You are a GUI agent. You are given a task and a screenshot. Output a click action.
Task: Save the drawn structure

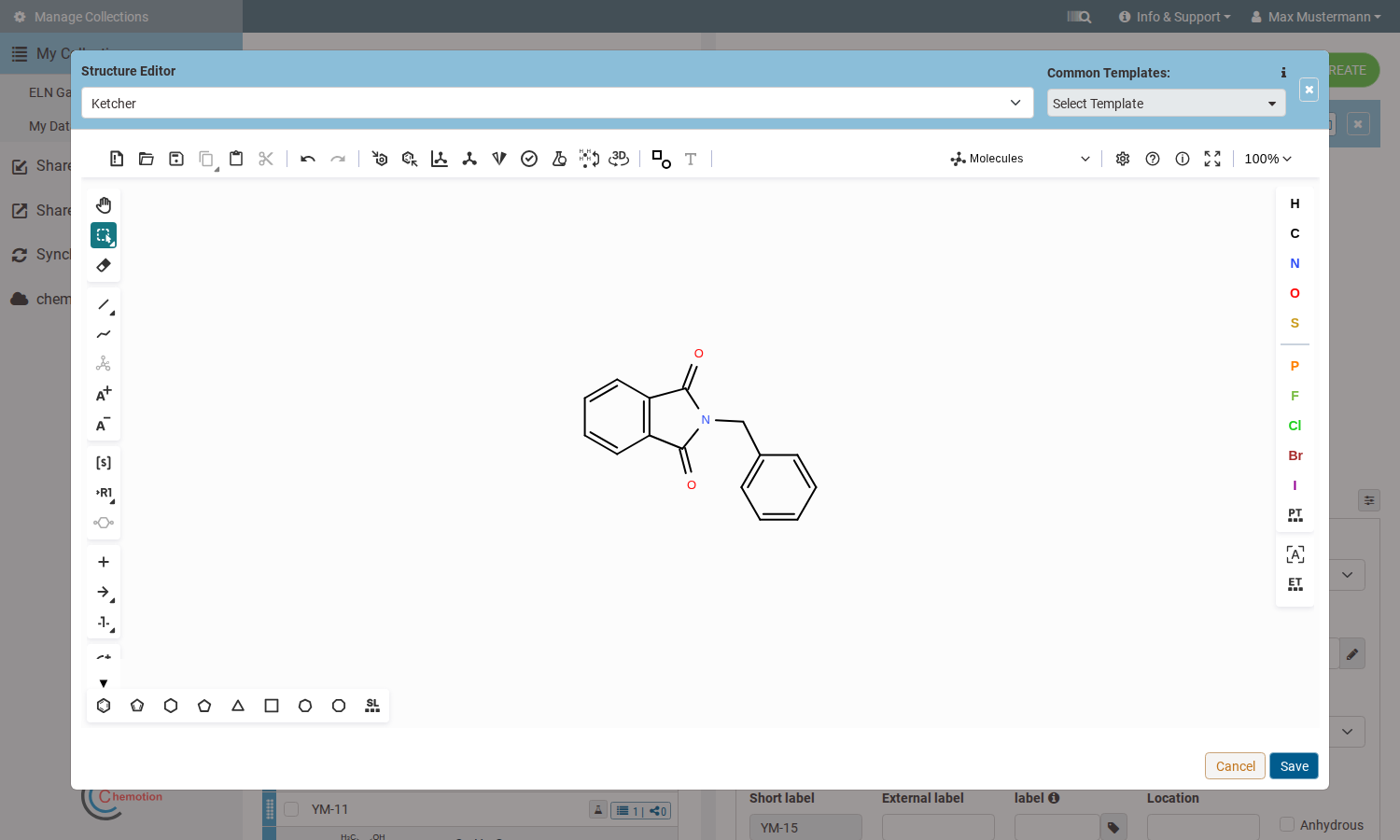pos(1294,766)
